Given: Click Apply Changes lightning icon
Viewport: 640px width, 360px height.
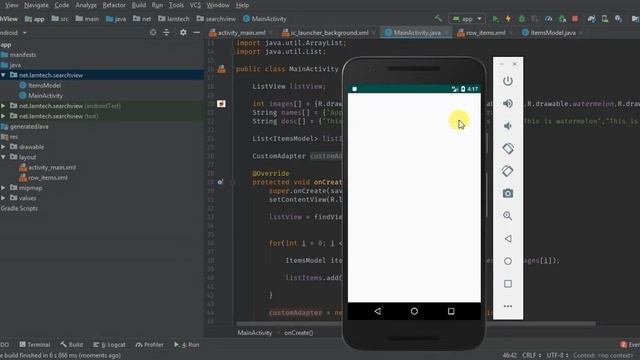Looking at the screenshot, I should [508, 19].
